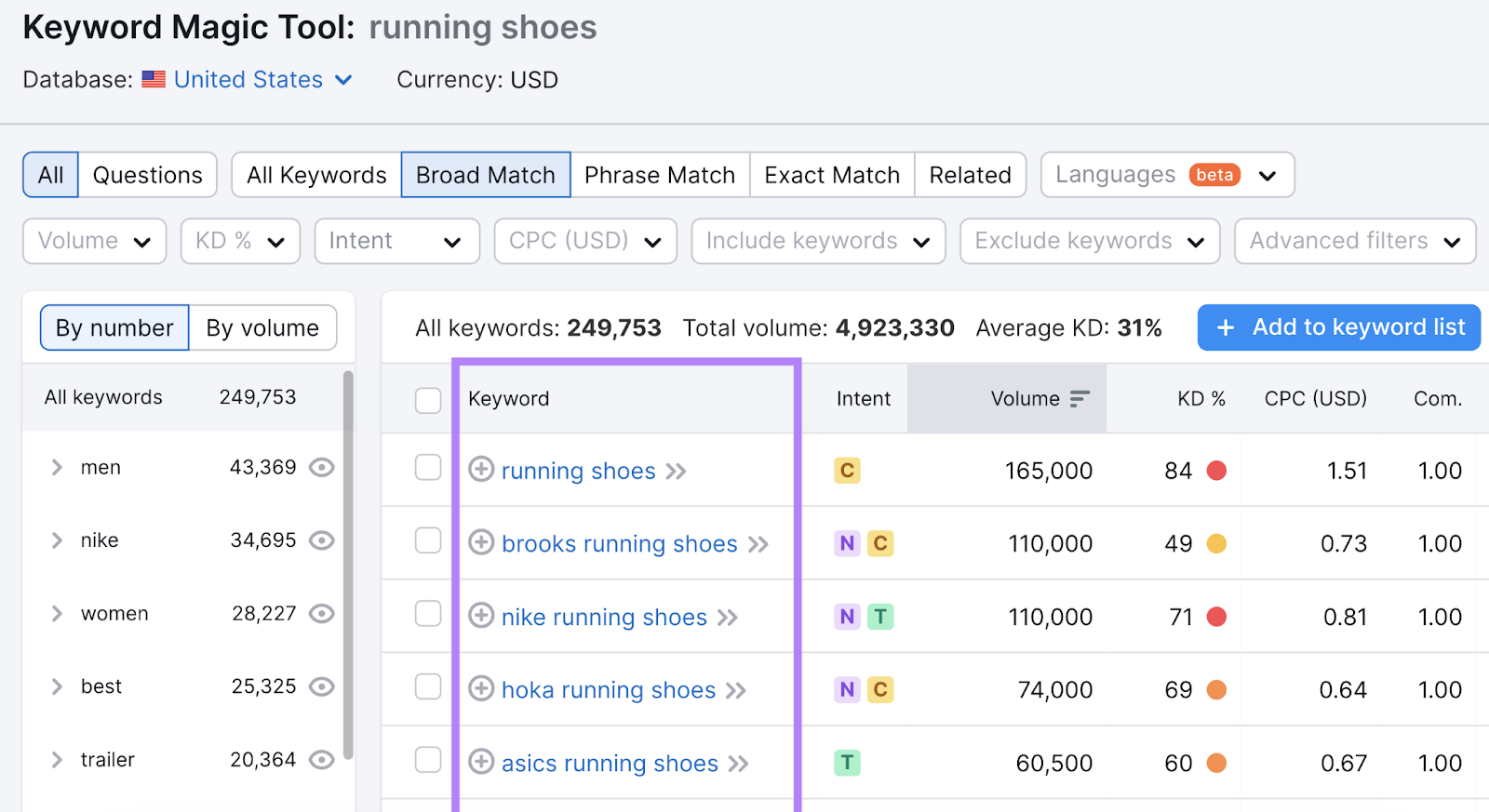Click double-arrow icon next to hoka running shoes

tap(736, 690)
